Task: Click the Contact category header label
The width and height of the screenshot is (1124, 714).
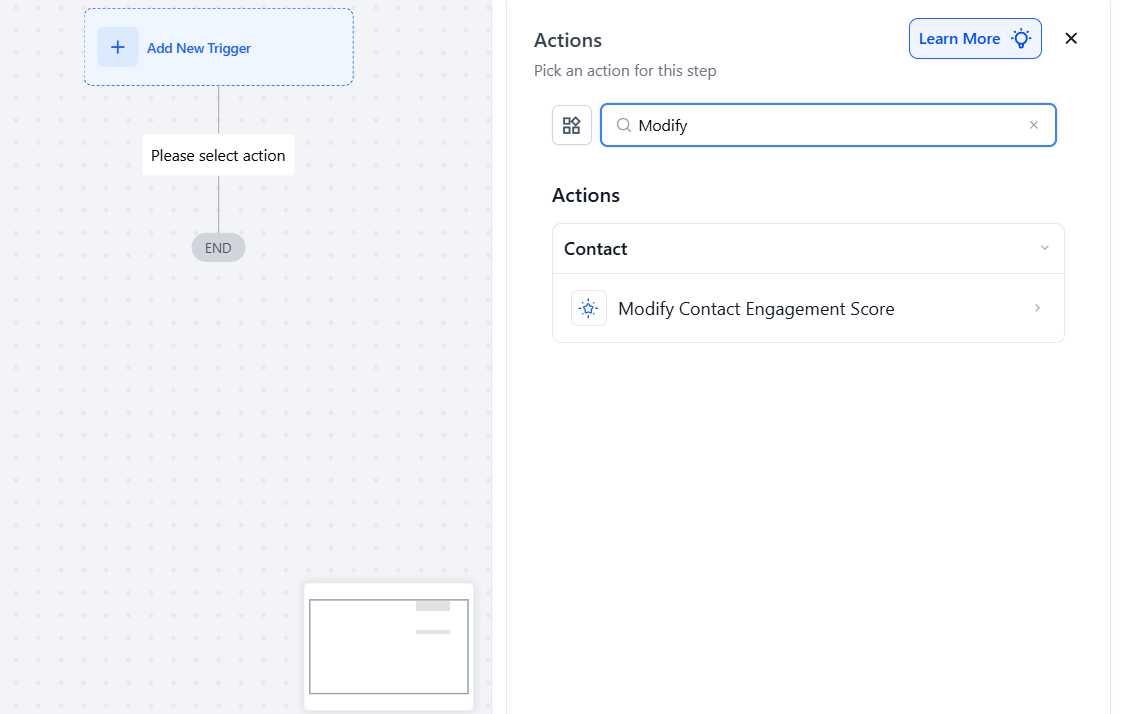Action: [596, 249]
